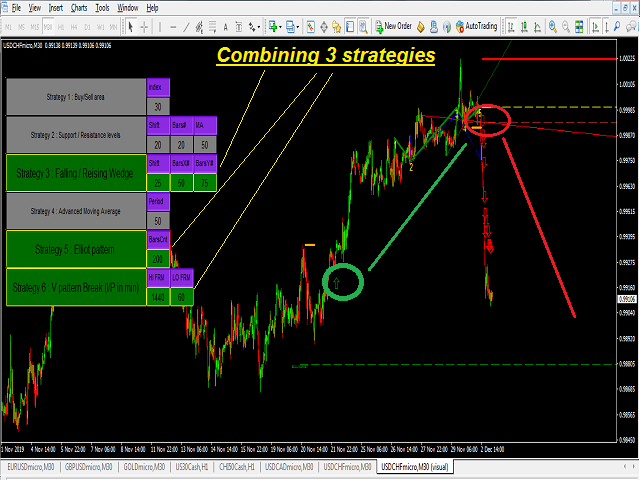The image size is (640, 480).
Task: Switch chart to D1 timeframe
Action: click(87, 27)
